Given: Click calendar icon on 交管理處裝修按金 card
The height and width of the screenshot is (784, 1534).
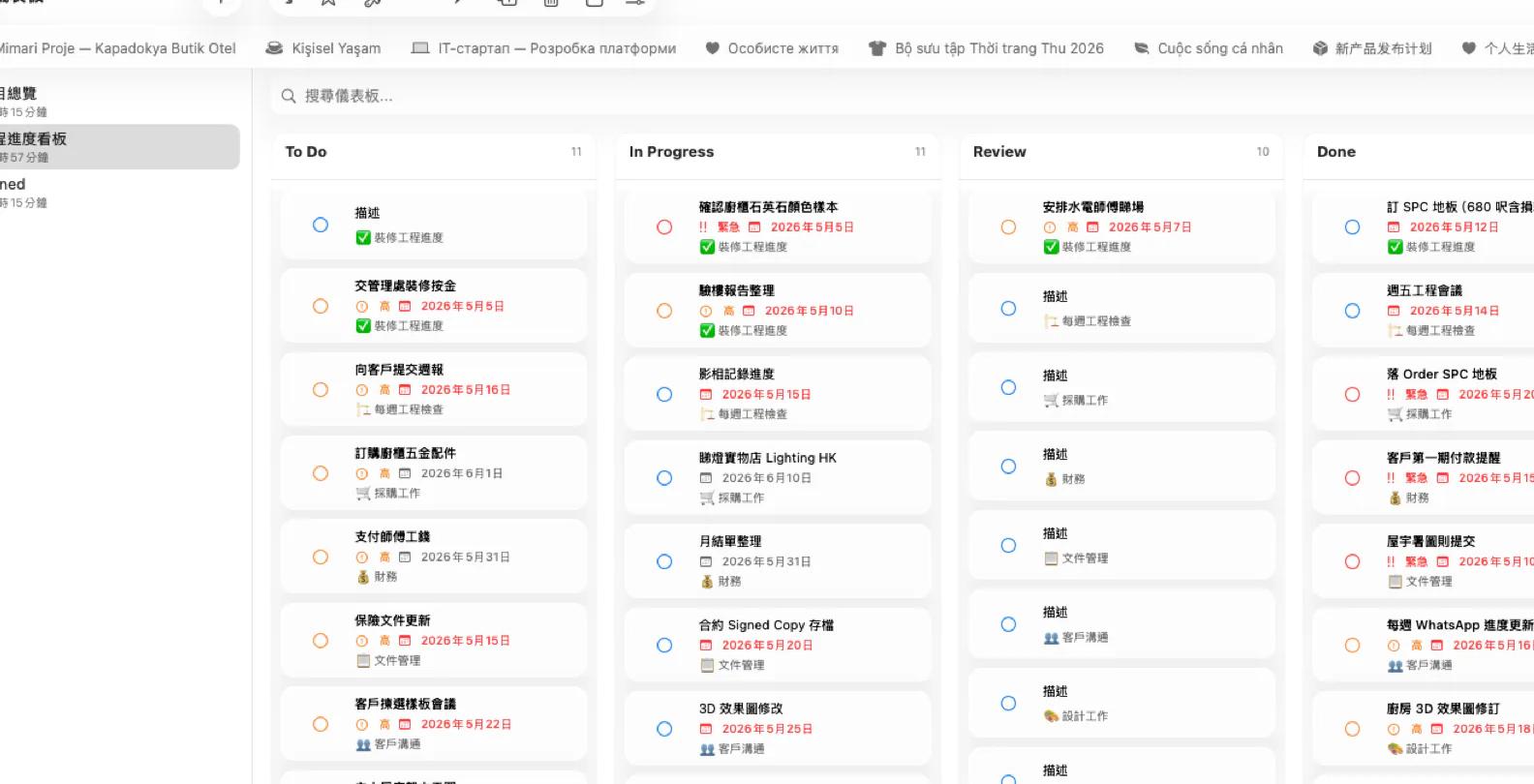Looking at the screenshot, I should tap(405, 306).
